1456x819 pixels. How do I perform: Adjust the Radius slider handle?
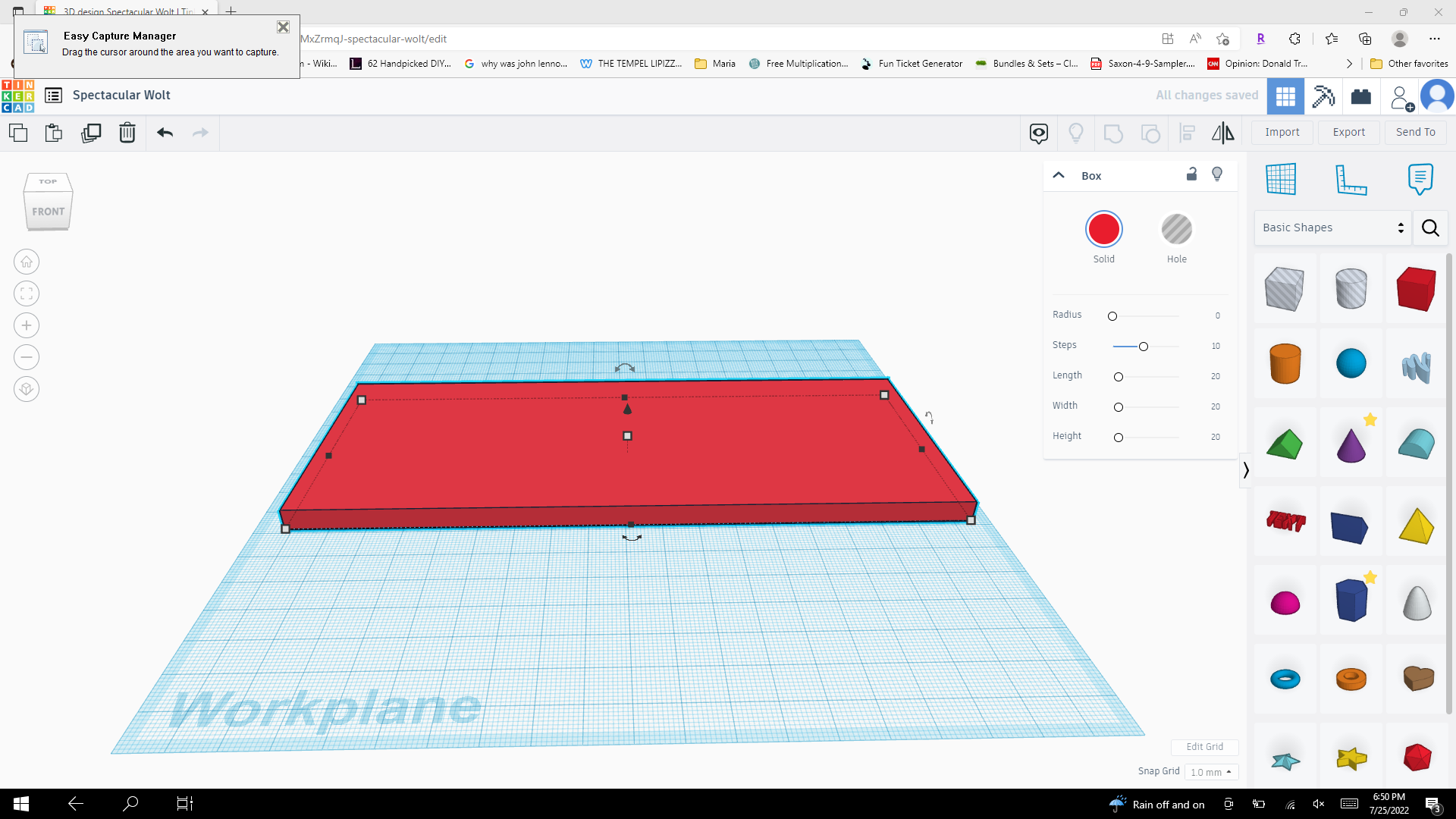(x=1112, y=316)
